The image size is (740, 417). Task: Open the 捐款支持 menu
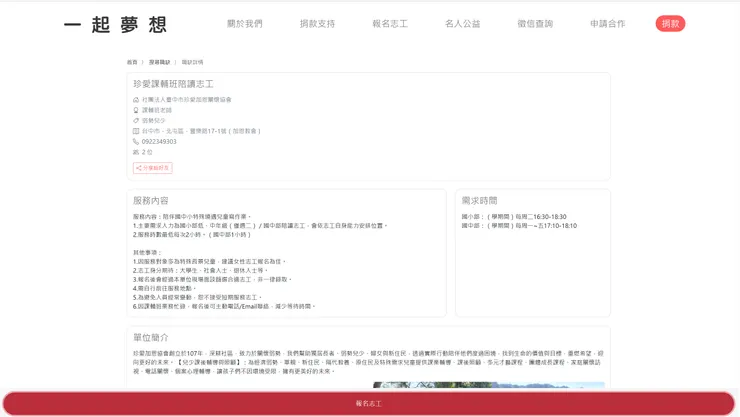pos(317,24)
